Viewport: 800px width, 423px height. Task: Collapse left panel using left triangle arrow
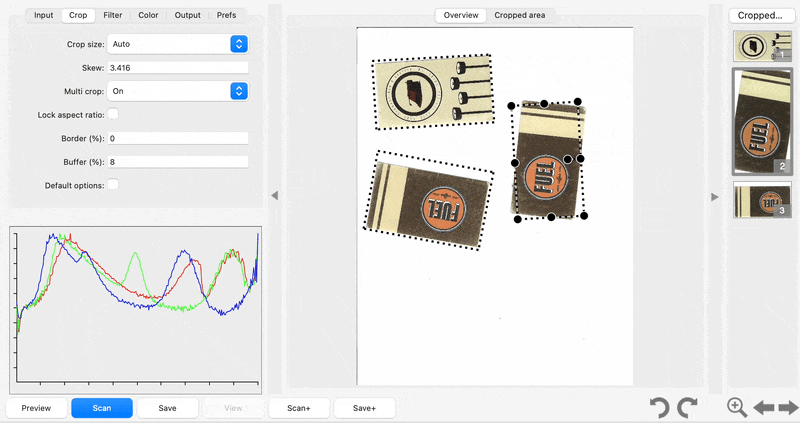(x=274, y=195)
